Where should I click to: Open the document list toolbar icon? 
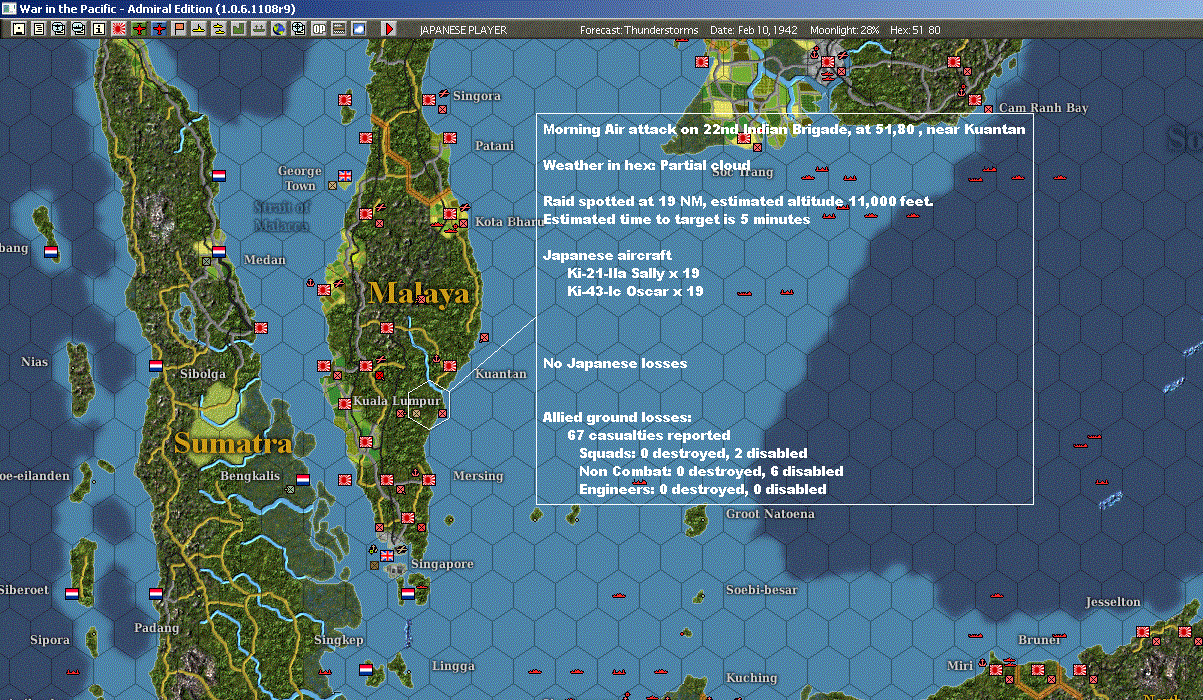39,29
